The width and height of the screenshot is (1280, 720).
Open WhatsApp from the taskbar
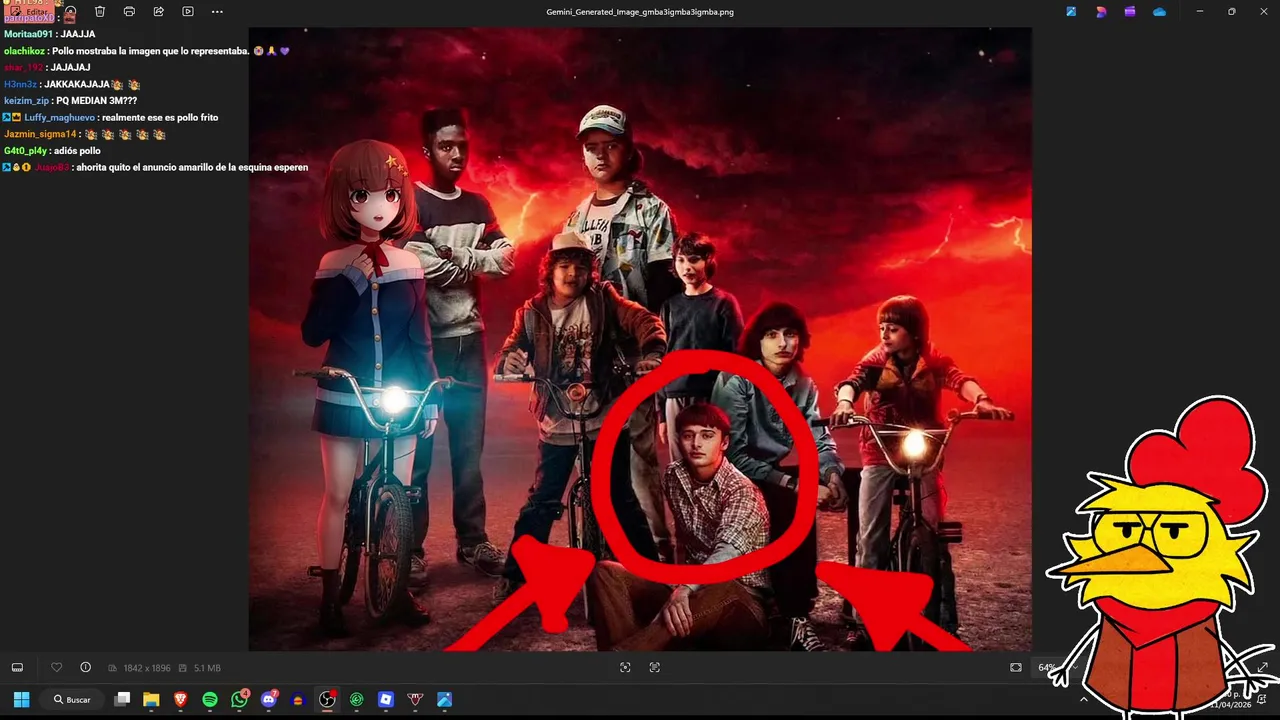point(239,699)
